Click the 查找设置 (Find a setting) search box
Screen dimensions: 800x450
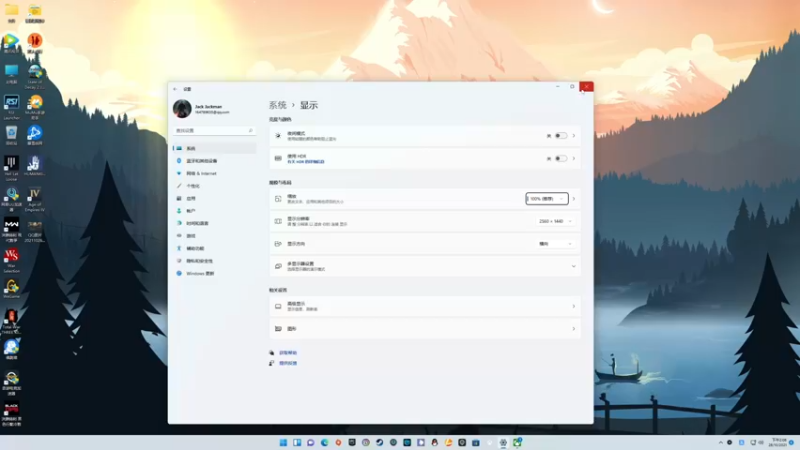click(214, 131)
